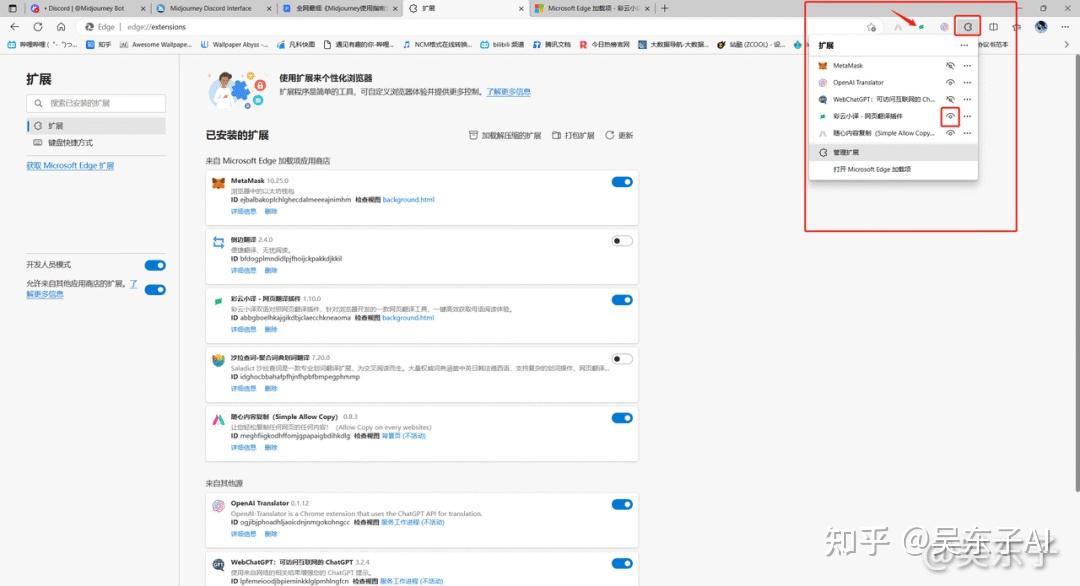Turn off 开发人员模式 (developer mode)

tap(155, 265)
